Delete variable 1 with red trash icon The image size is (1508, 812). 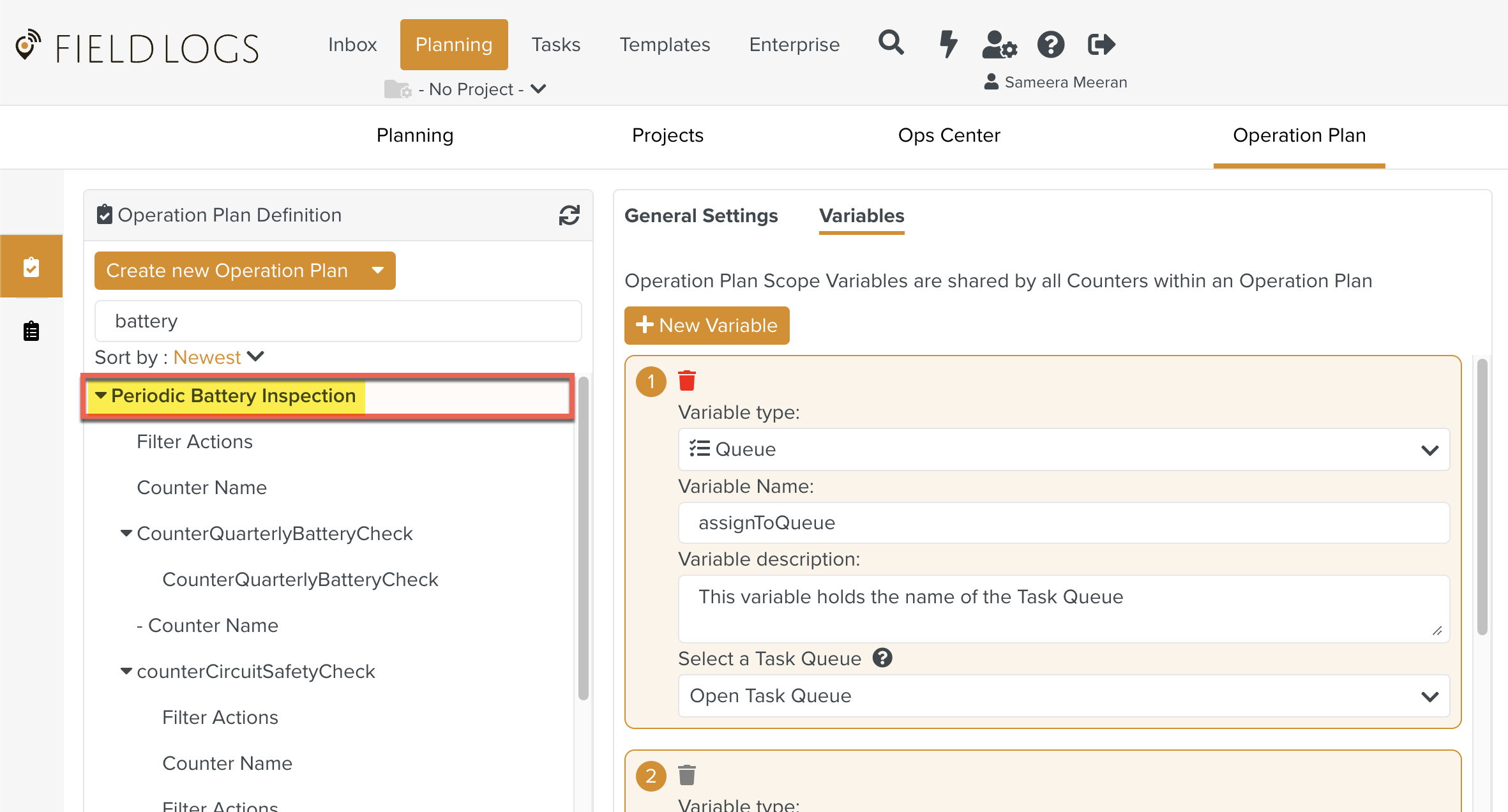click(687, 380)
